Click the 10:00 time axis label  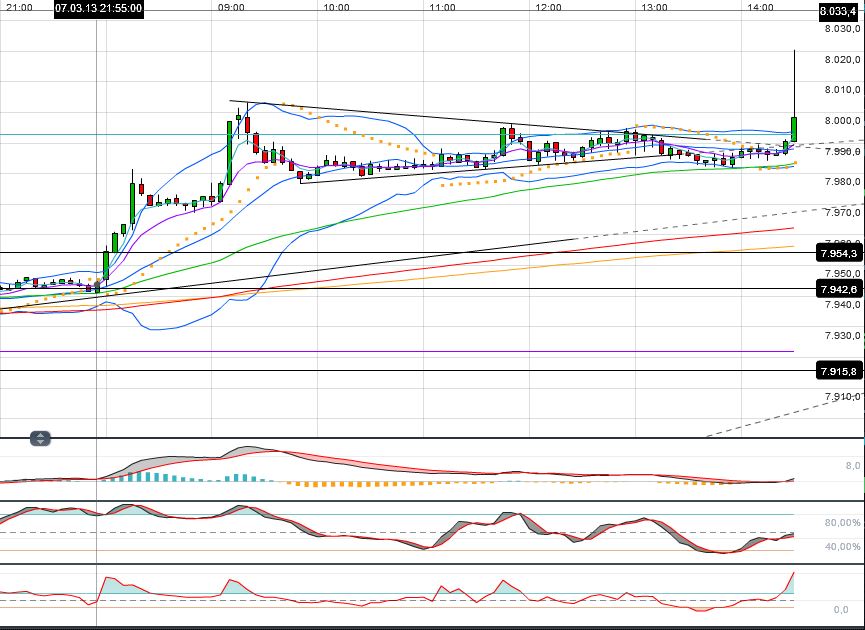[337, 8]
